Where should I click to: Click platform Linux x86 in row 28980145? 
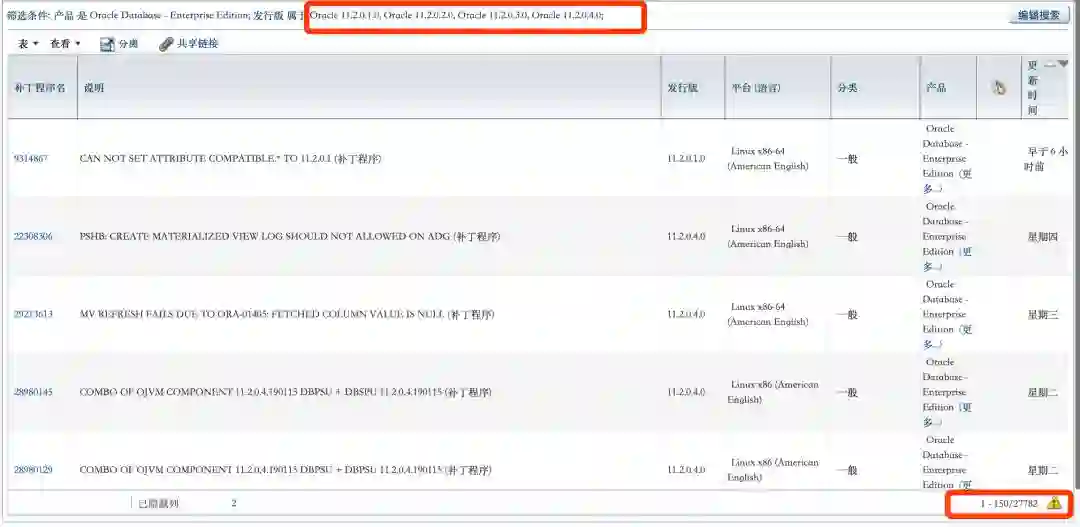coord(773,392)
